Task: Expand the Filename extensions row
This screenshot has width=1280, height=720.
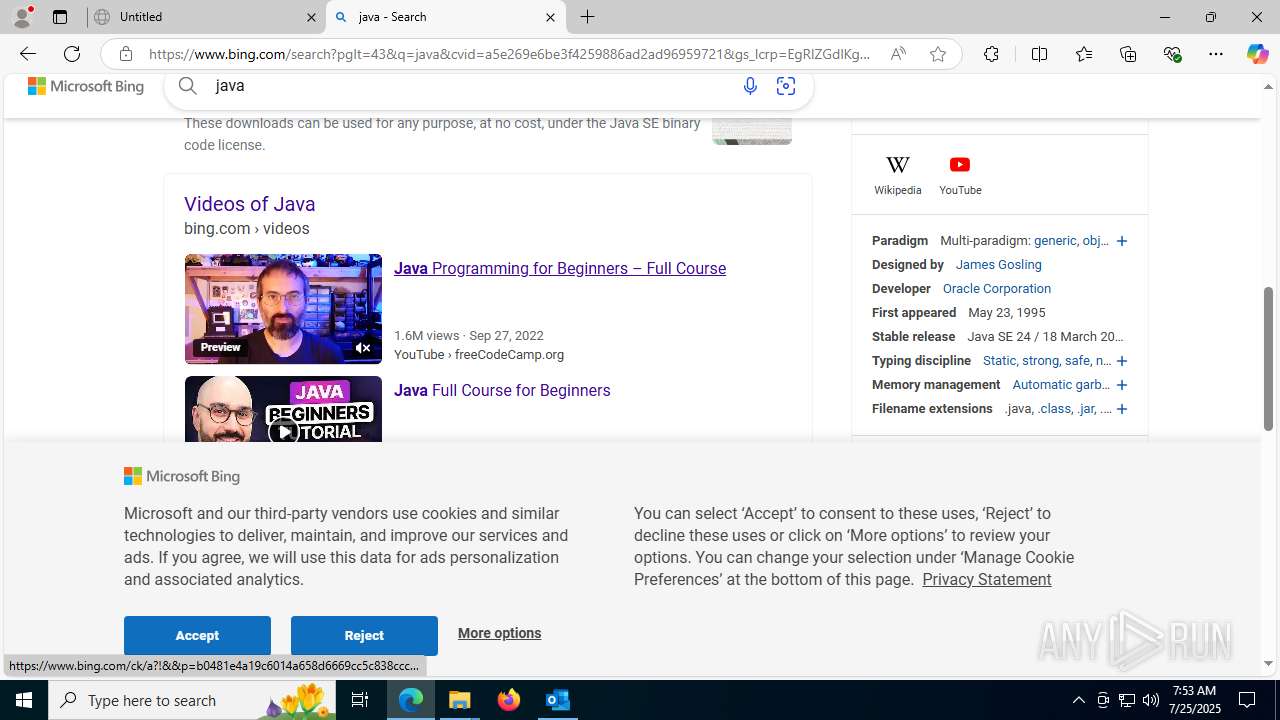Action: tap(1122, 409)
